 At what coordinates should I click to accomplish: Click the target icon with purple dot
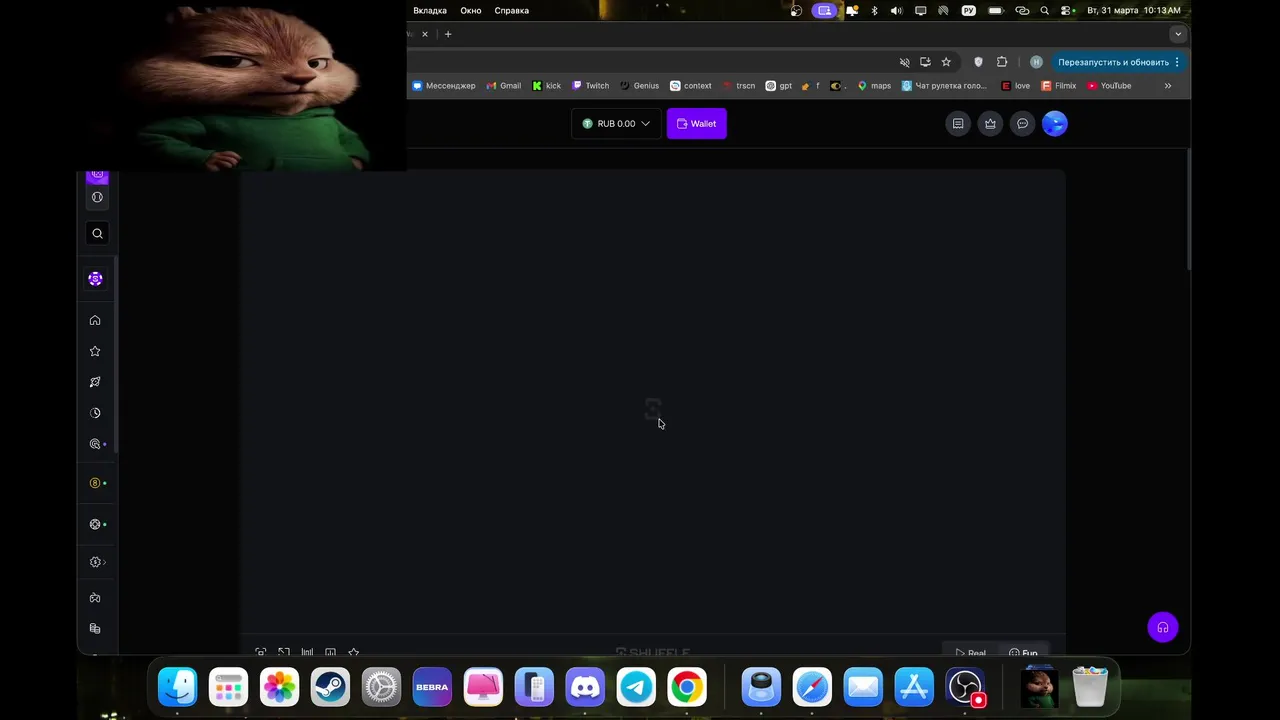point(97,444)
